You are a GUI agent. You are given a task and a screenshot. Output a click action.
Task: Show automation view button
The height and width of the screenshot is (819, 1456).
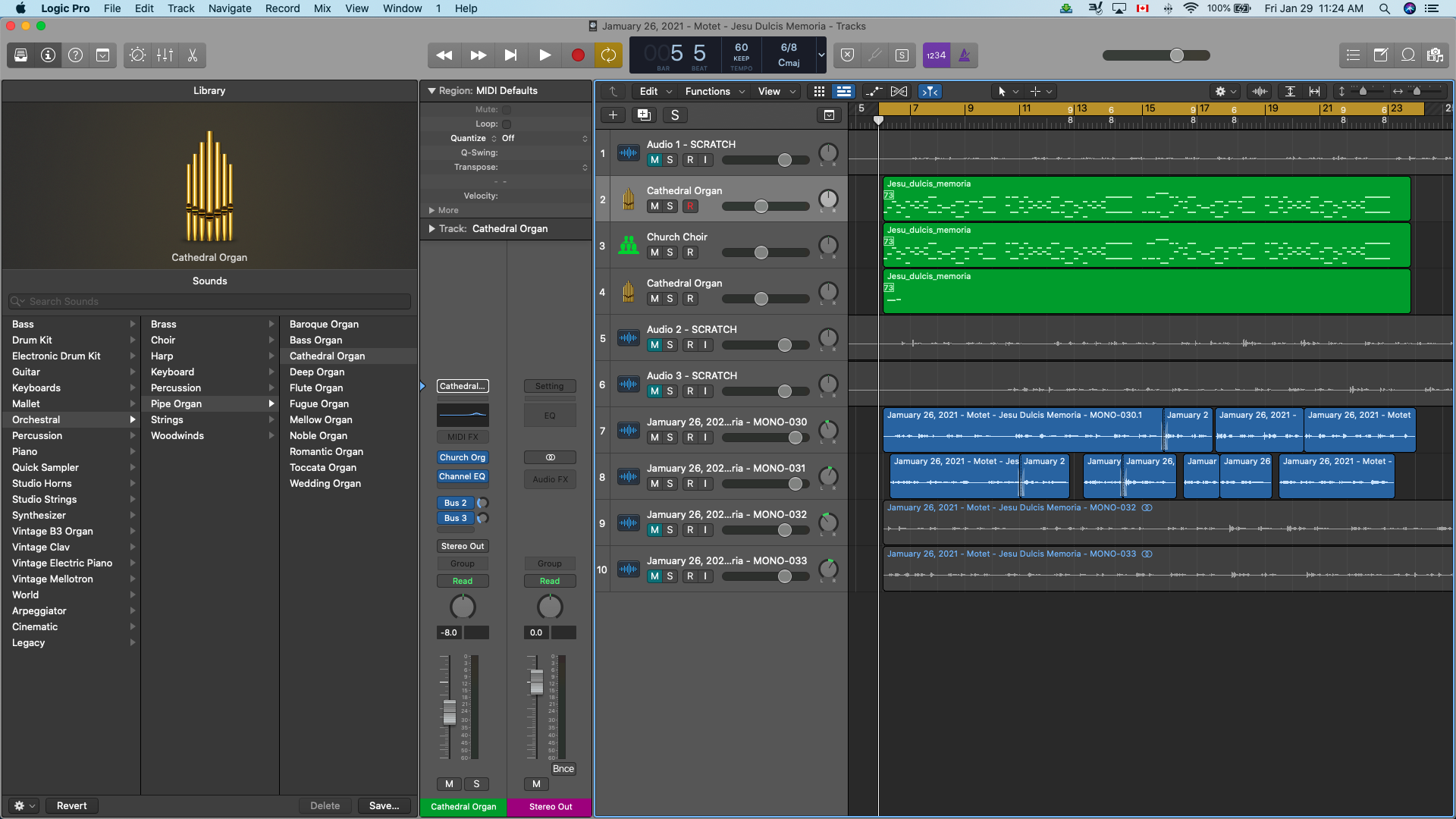point(874,91)
